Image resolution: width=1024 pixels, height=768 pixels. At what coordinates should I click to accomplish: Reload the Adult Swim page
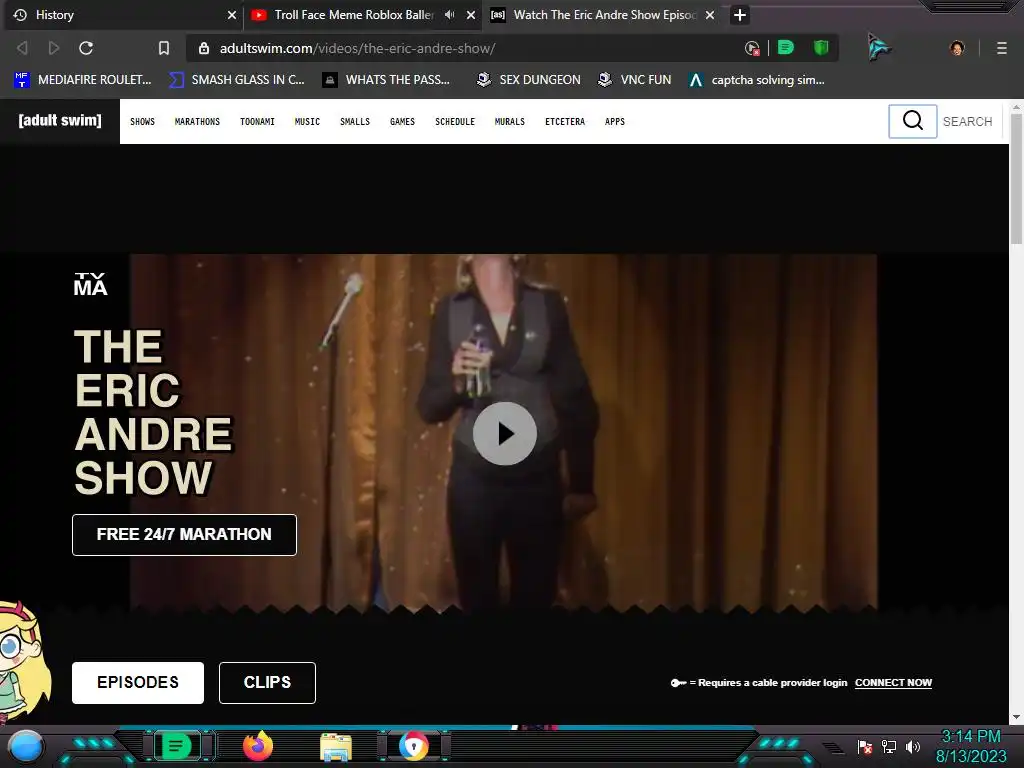86,48
